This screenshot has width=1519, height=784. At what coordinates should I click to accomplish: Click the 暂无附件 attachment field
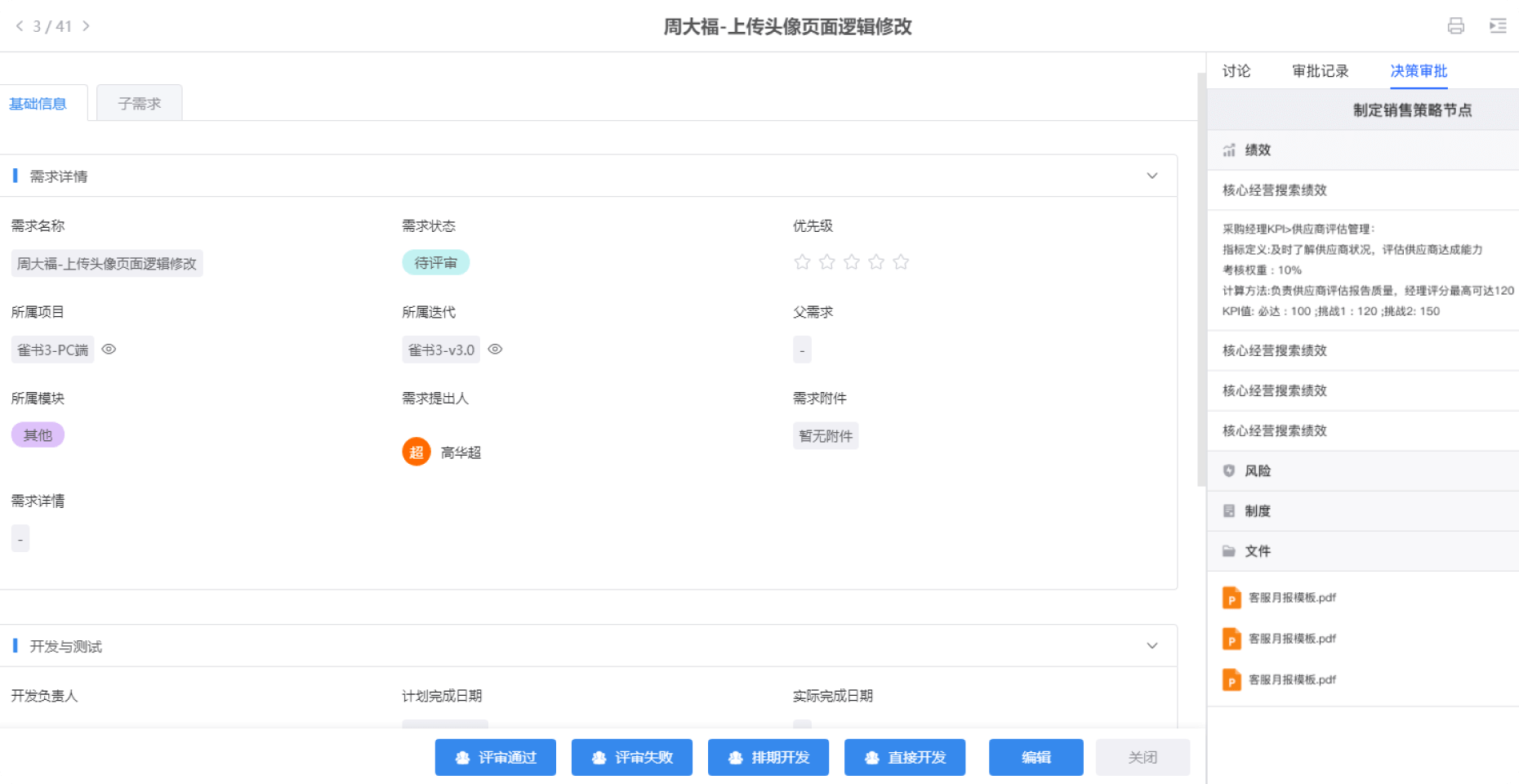[826, 436]
